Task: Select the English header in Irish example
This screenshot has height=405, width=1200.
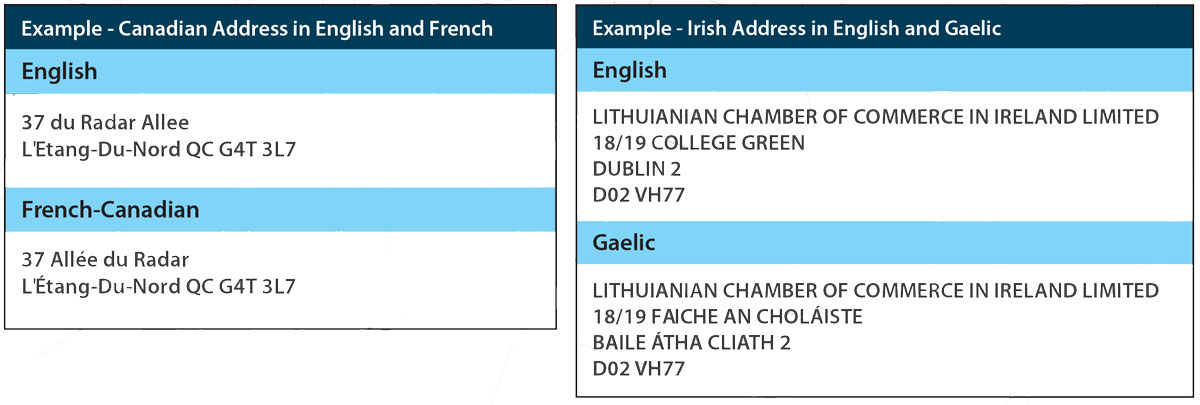Action: tap(885, 71)
